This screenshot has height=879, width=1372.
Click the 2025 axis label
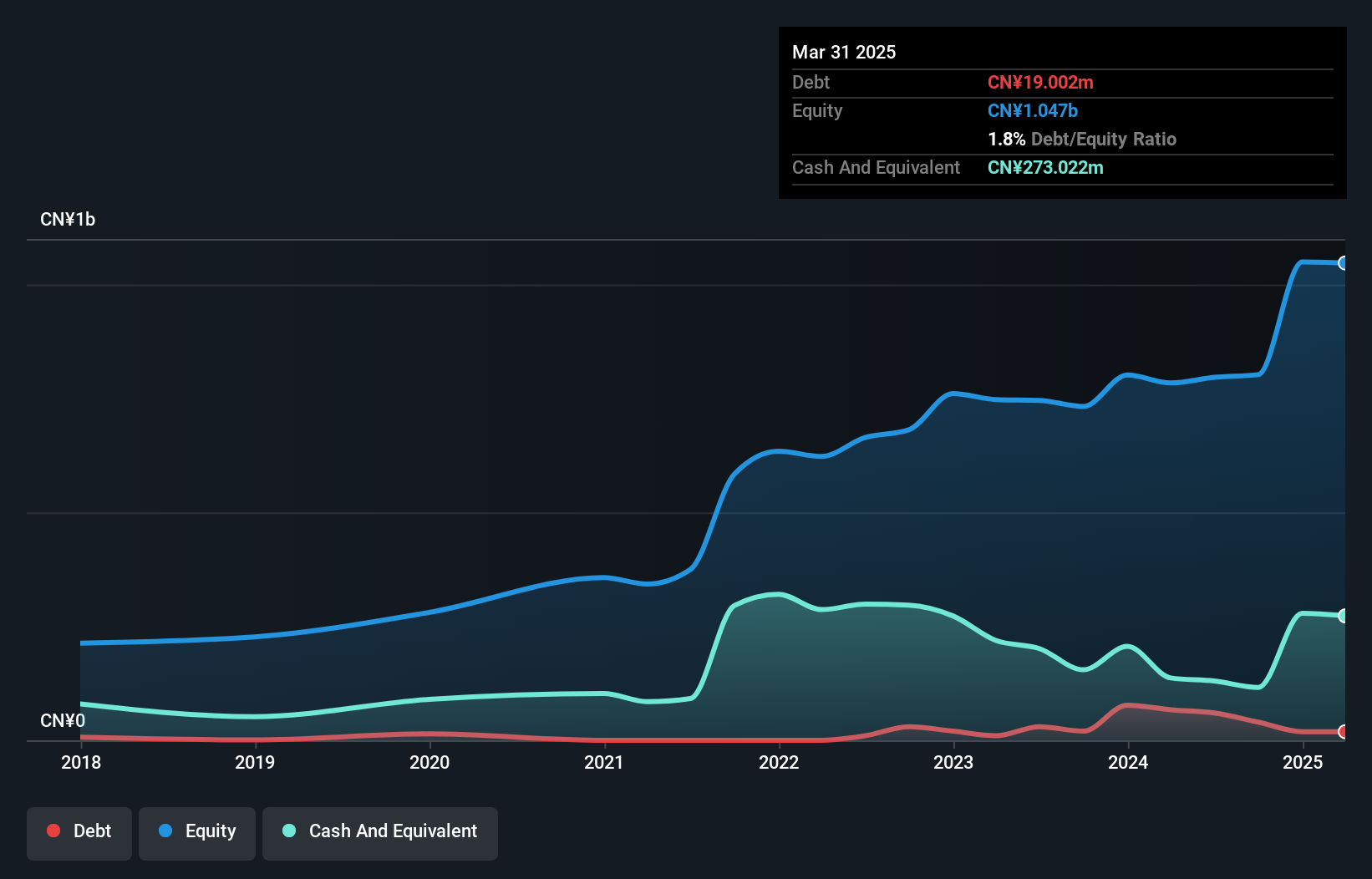point(1303,762)
